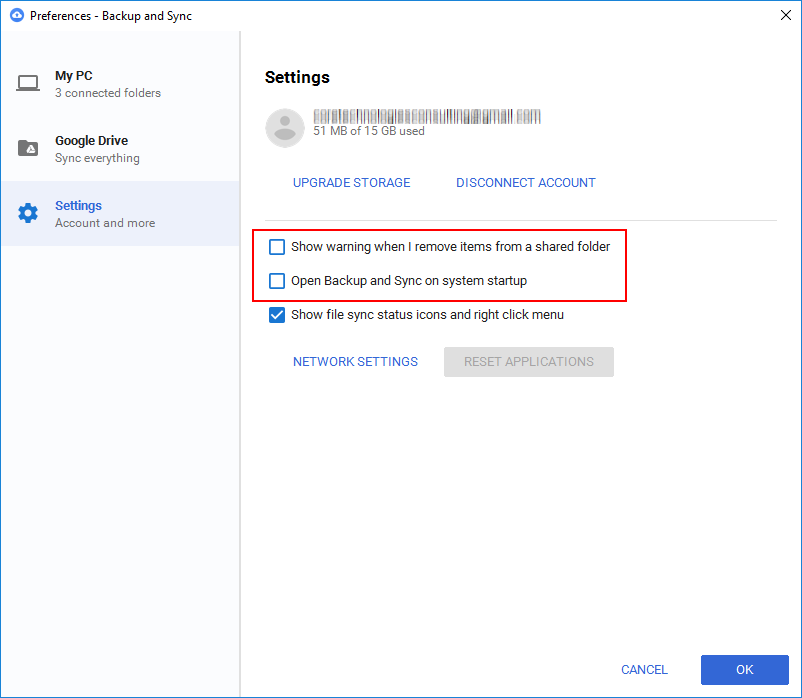Click the Backup and Sync cloud icon in title bar

click(x=16, y=15)
